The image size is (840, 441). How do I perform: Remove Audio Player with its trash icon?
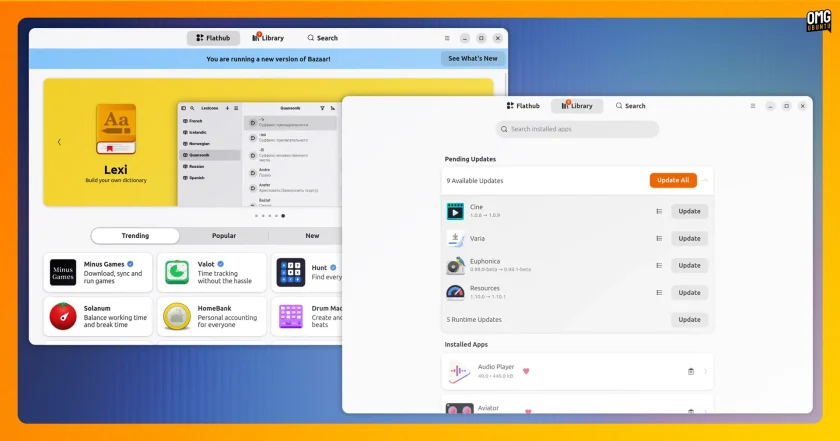(x=691, y=371)
